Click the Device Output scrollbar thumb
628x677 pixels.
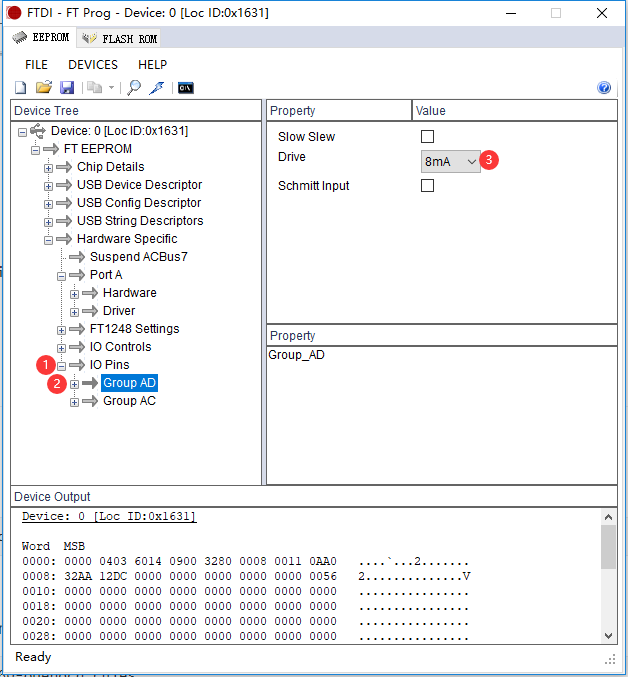point(608,547)
